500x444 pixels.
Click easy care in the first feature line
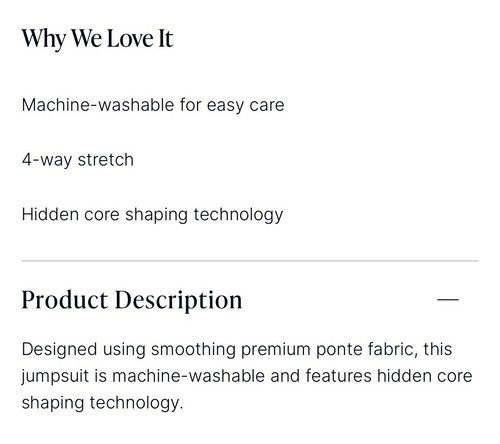(246, 106)
